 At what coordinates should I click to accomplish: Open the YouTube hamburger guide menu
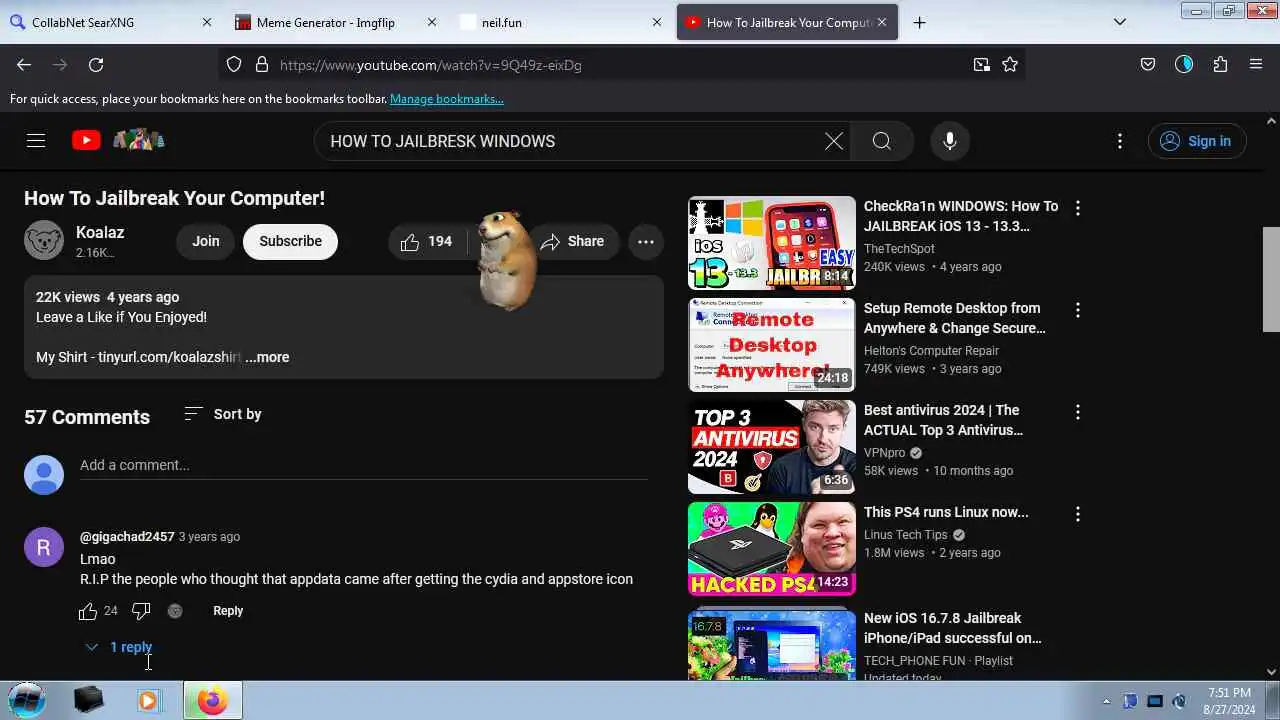tap(36, 141)
